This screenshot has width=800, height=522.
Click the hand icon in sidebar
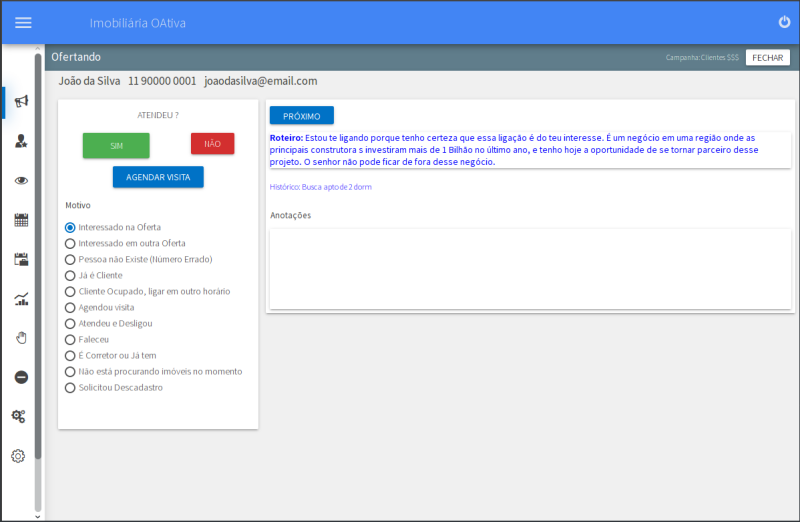tap(21, 337)
